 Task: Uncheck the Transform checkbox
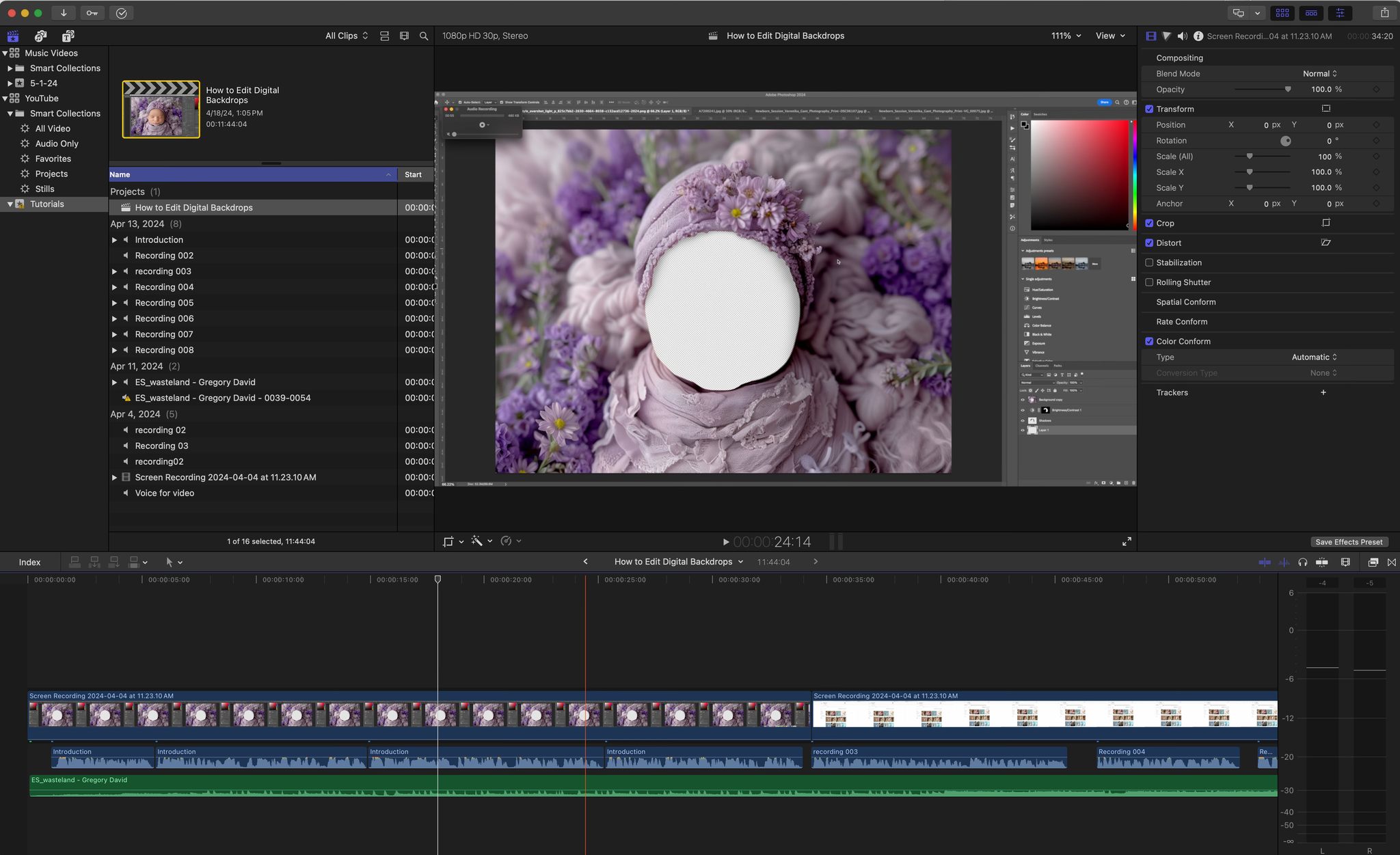pos(1149,109)
